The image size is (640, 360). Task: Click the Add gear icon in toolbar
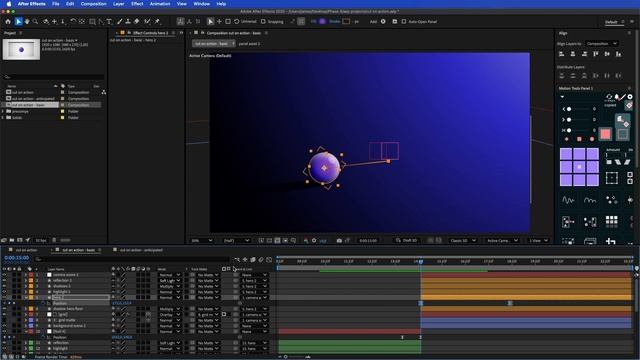click(383, 21)
